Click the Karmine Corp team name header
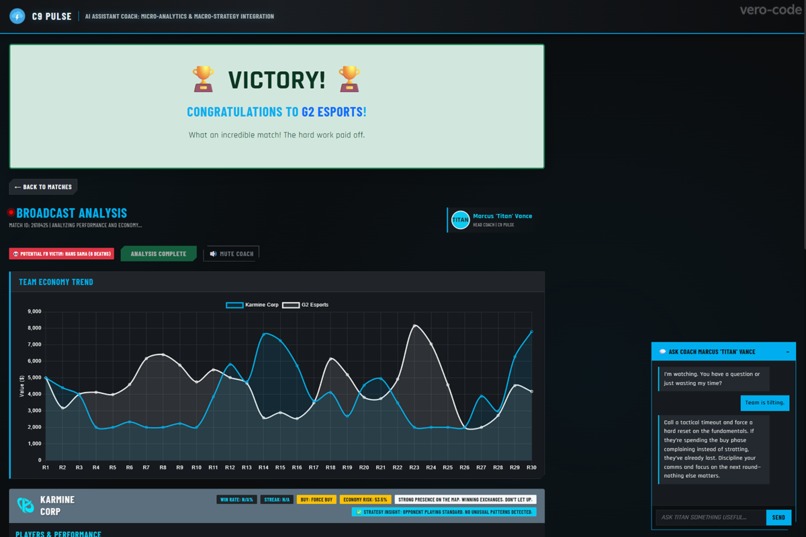806x537 pixels. pos(58,506)
